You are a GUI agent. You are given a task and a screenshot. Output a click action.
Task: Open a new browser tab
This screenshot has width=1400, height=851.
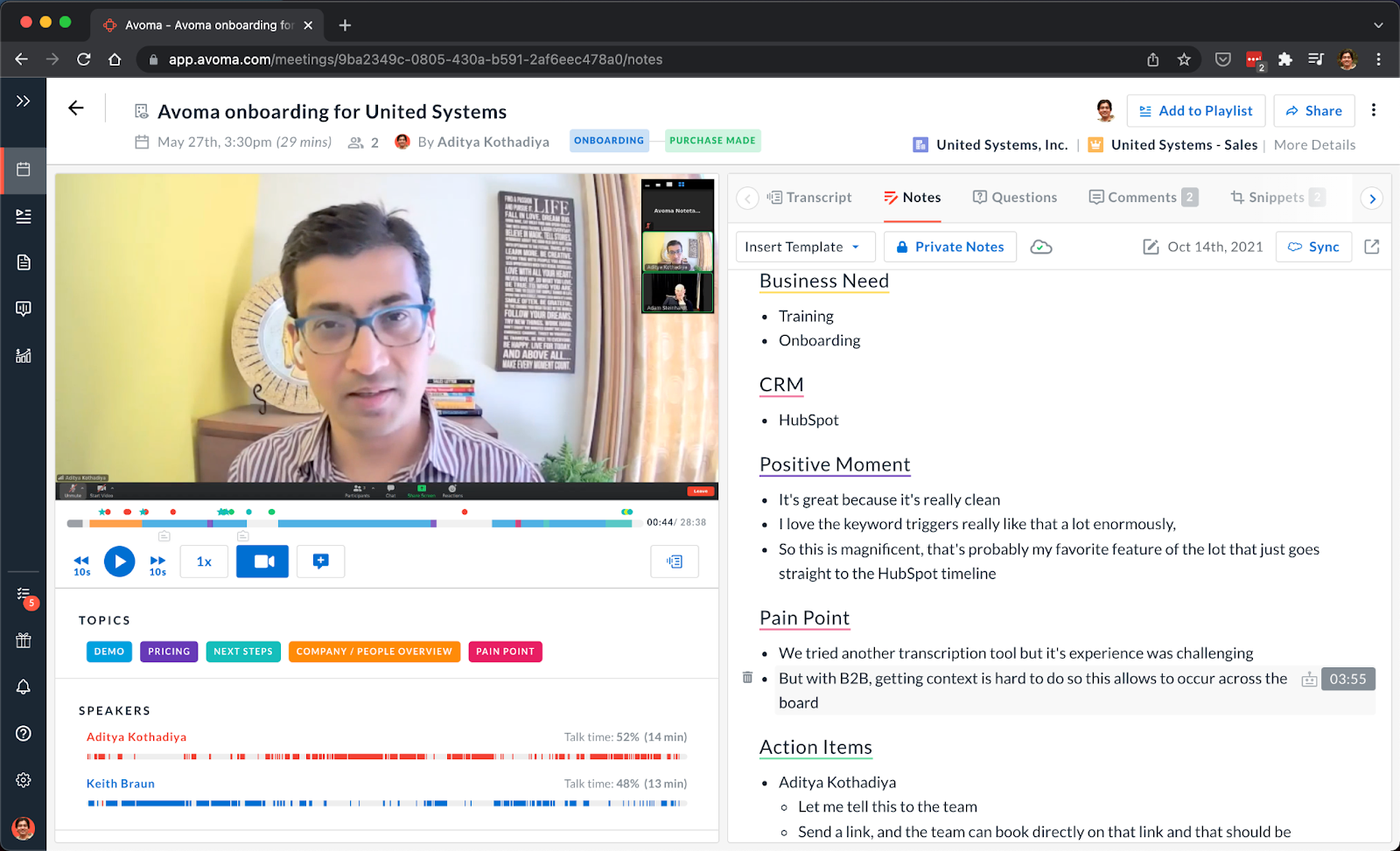(x=345, y=25)
